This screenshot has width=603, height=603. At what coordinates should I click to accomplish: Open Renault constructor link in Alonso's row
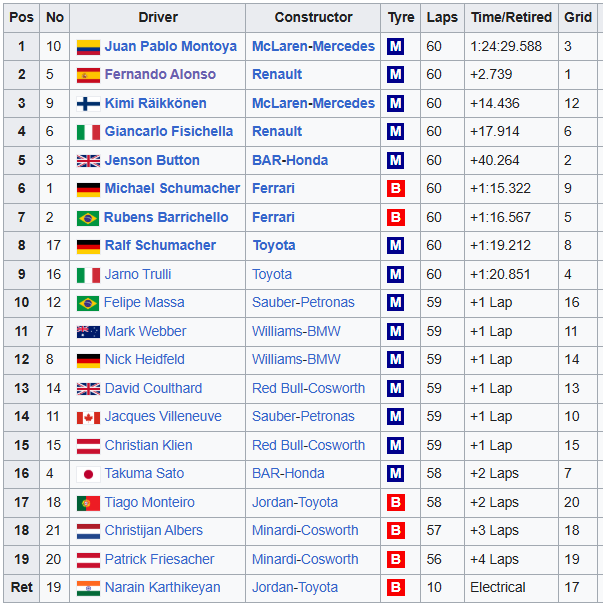point(277,74)
